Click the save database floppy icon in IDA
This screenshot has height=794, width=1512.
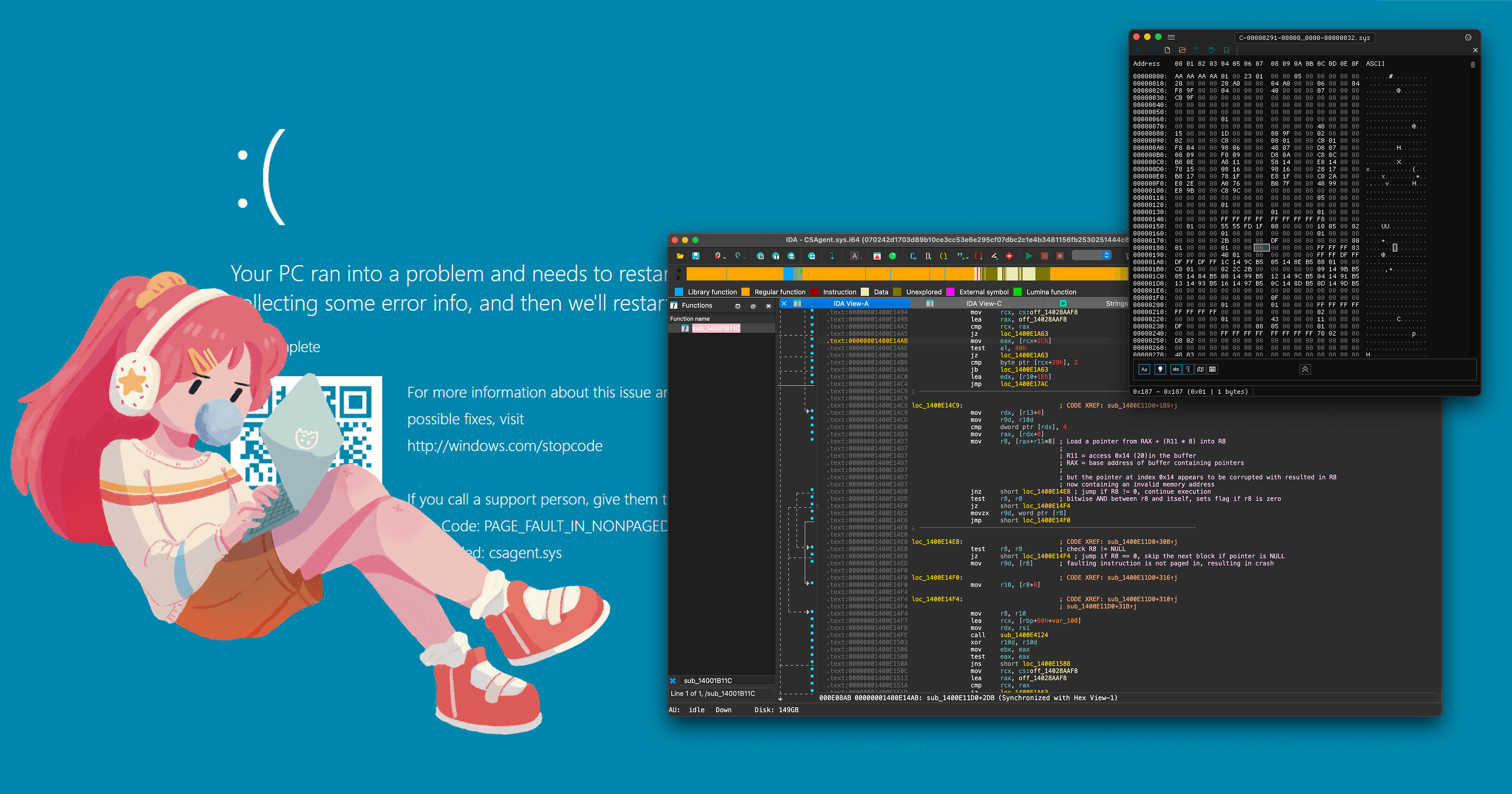[696, 256]
